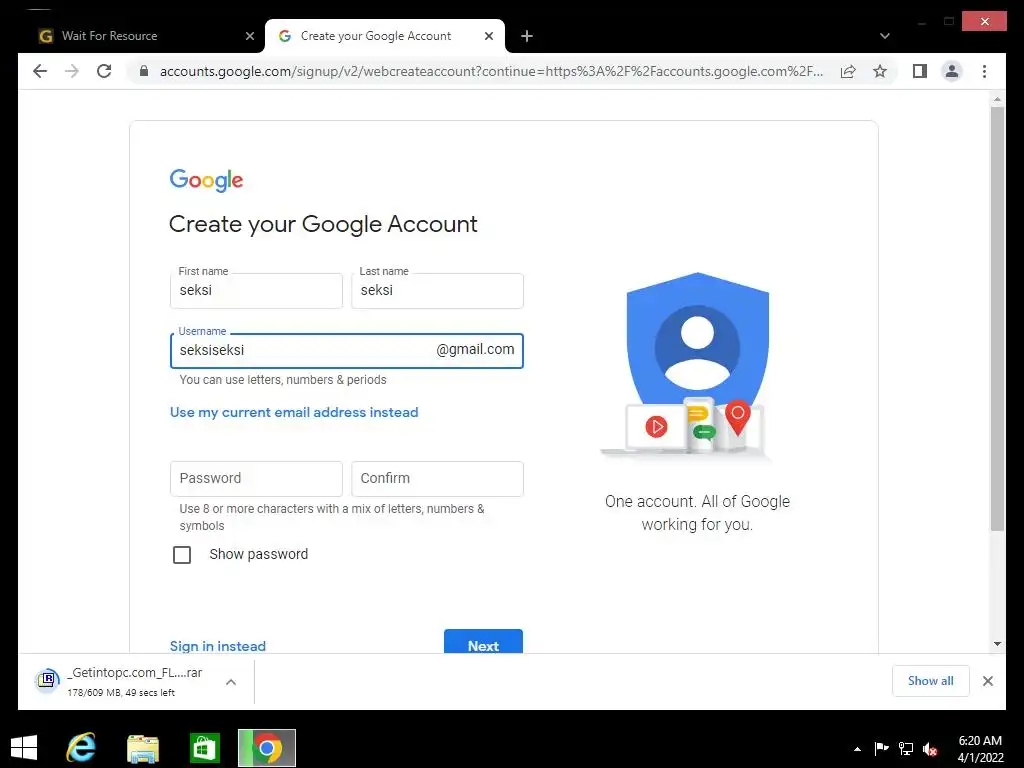Click the taskbar clock and date
The height and width of the screenshot is (768, 1024).
coord(980,749)
